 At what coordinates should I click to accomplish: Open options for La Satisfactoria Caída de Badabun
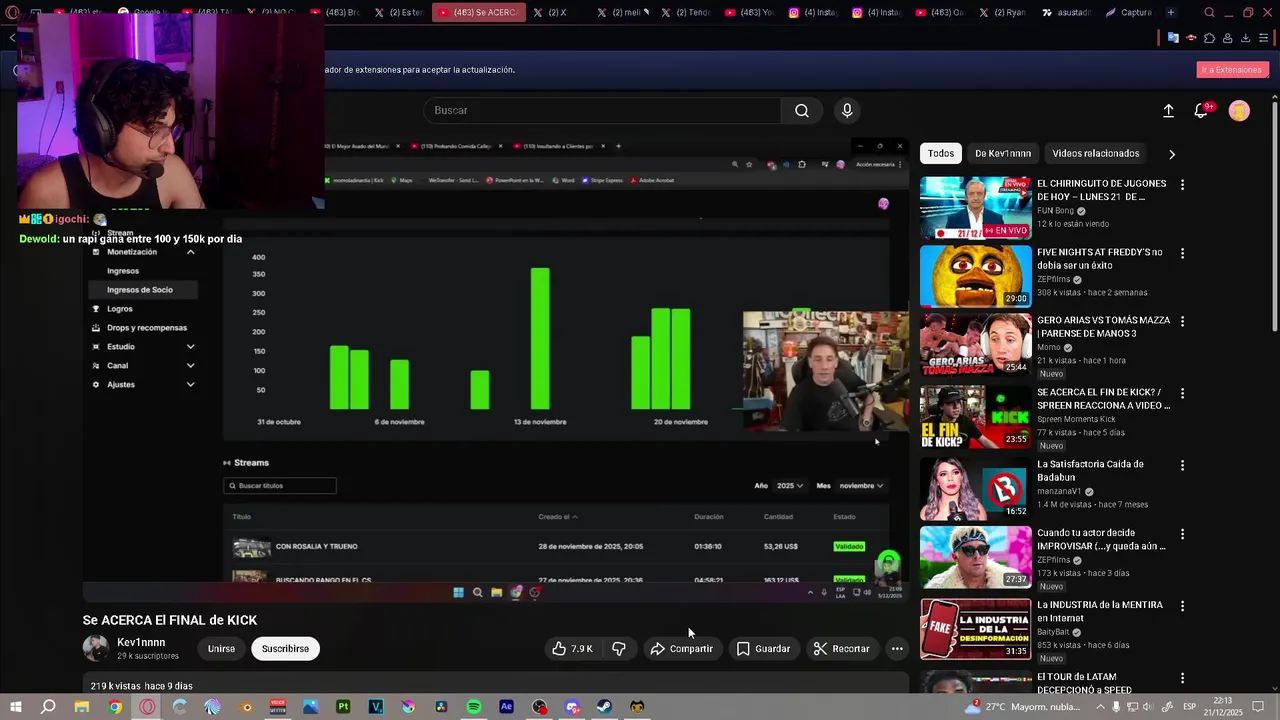[1182, 466]
